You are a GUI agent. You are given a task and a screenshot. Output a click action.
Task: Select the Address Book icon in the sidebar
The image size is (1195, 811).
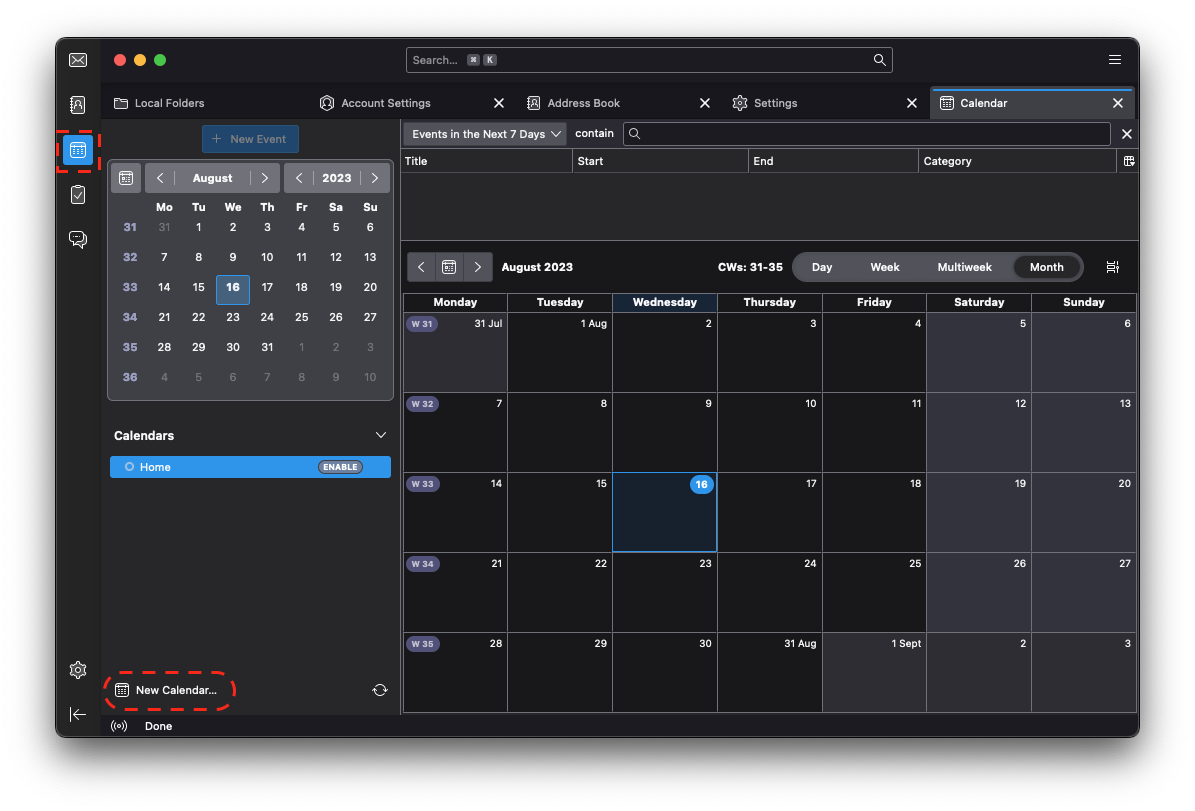click(x=78, y=104)
